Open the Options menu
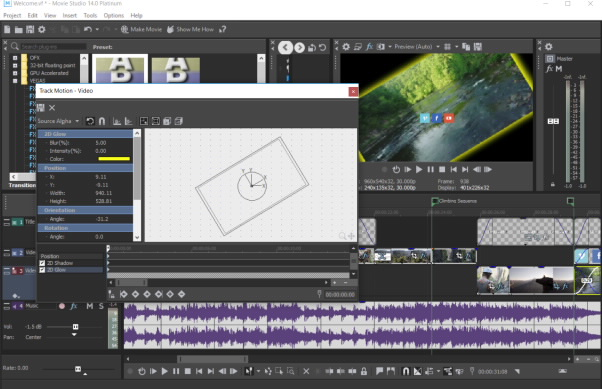 point(114,15)
